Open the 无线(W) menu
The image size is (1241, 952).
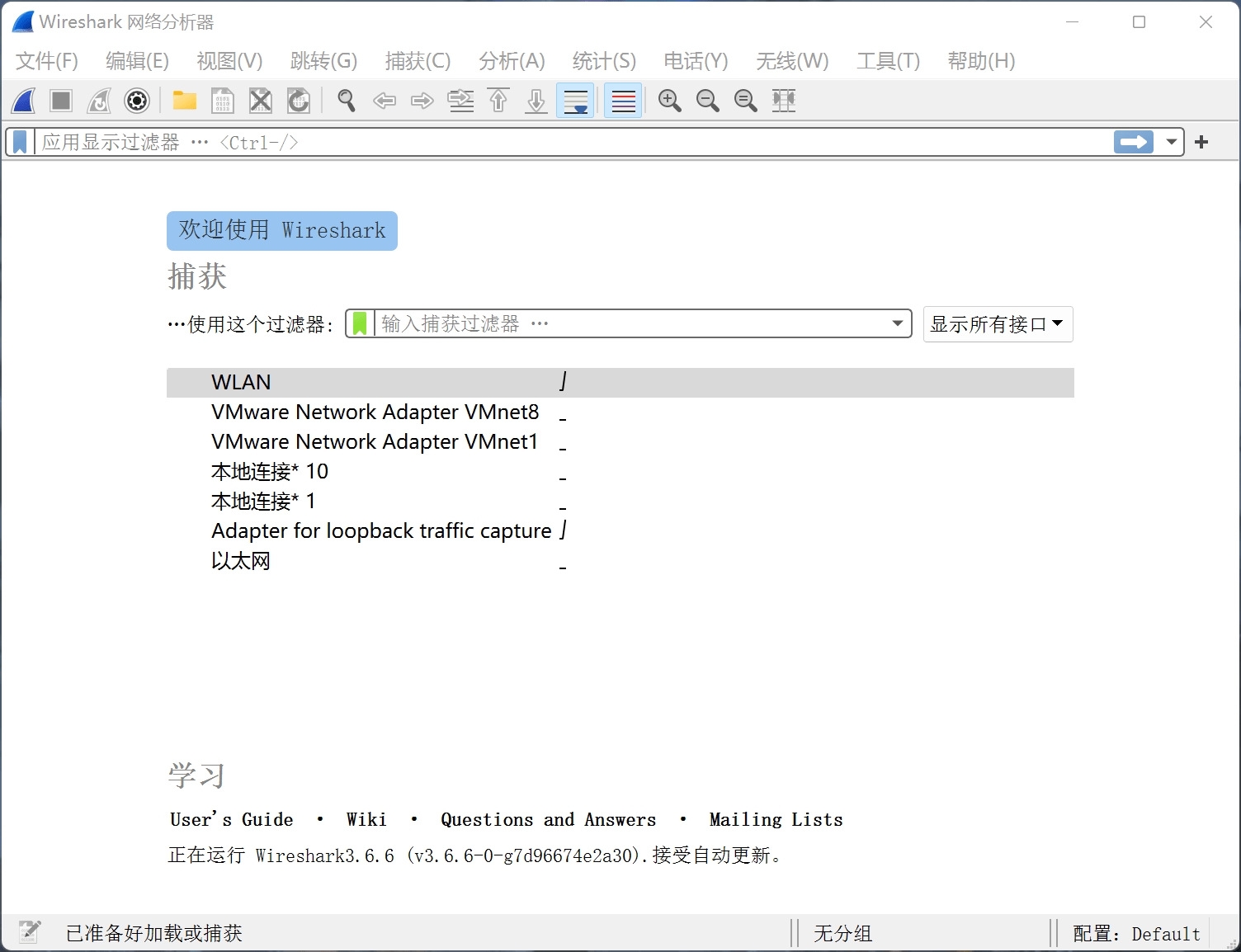pos(792,61)
